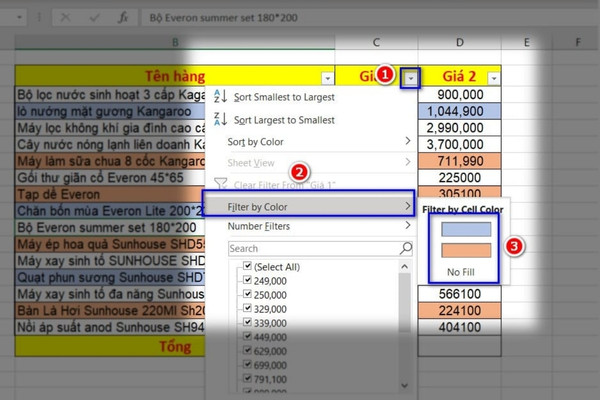
Task: Select column C header
Action: [x=376, y=42]
